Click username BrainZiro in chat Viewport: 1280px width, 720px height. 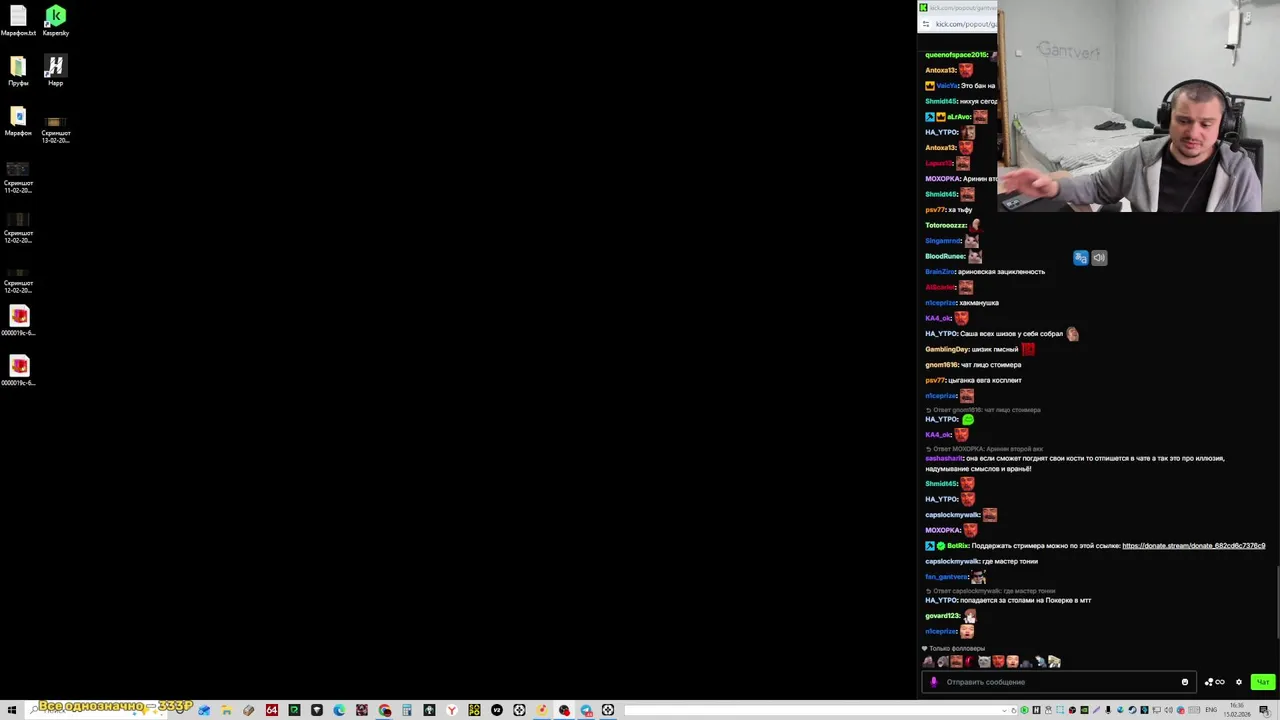click(x=940, y=272)
